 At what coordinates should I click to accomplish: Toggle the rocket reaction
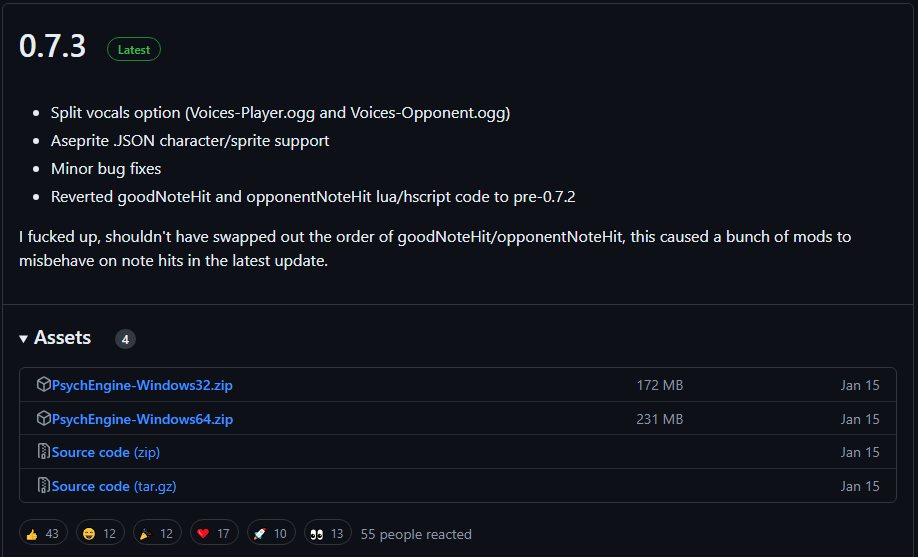(x=271, y=534)
